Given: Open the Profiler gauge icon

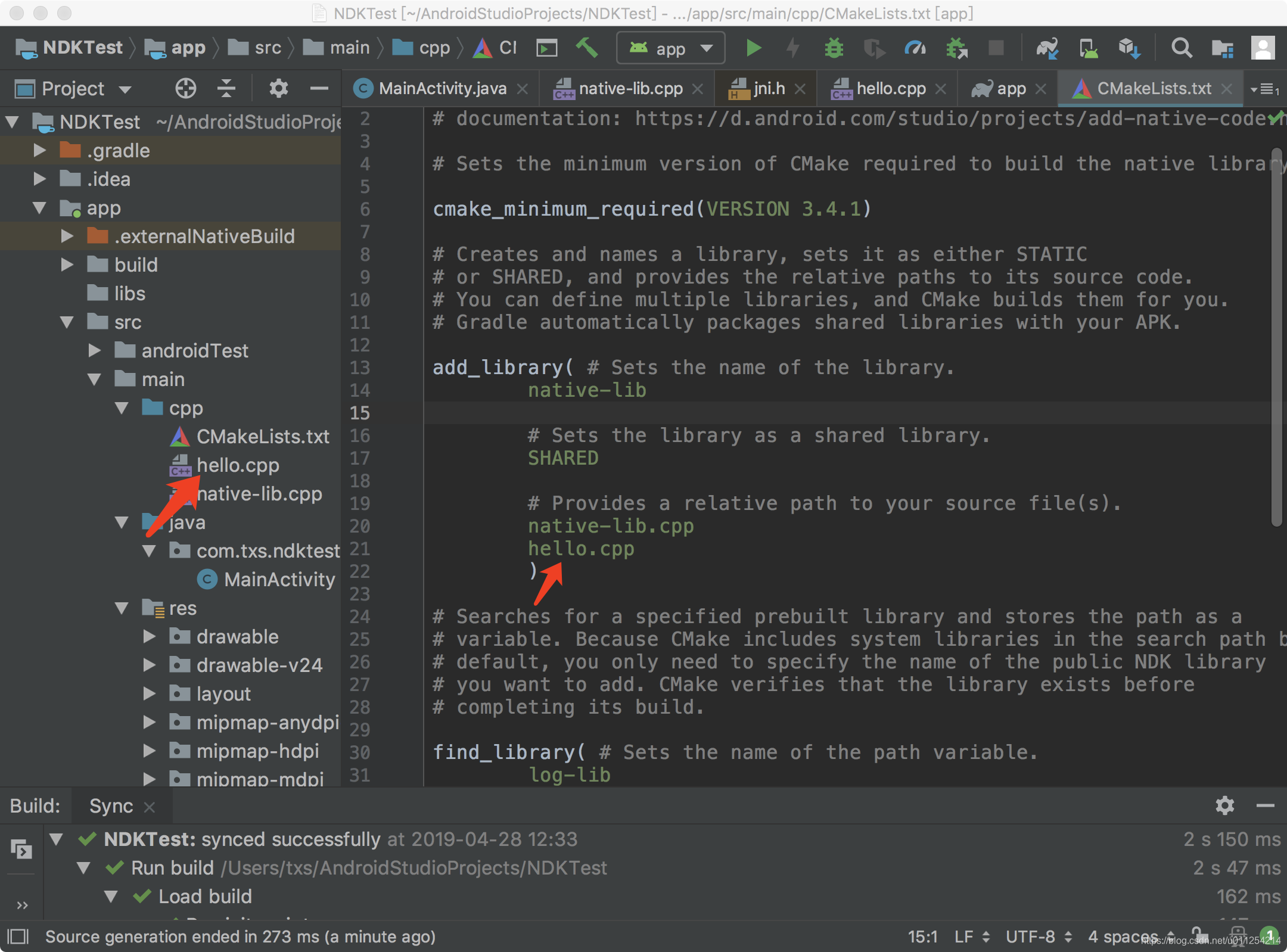Looking at the screenshot, I should click(x=915, y=48).
